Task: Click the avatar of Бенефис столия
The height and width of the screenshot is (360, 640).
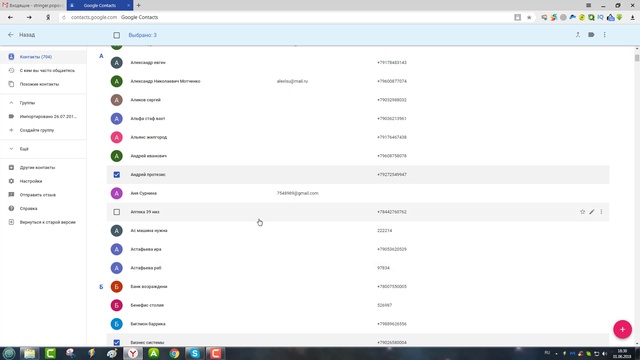Action: pos(116,305)
